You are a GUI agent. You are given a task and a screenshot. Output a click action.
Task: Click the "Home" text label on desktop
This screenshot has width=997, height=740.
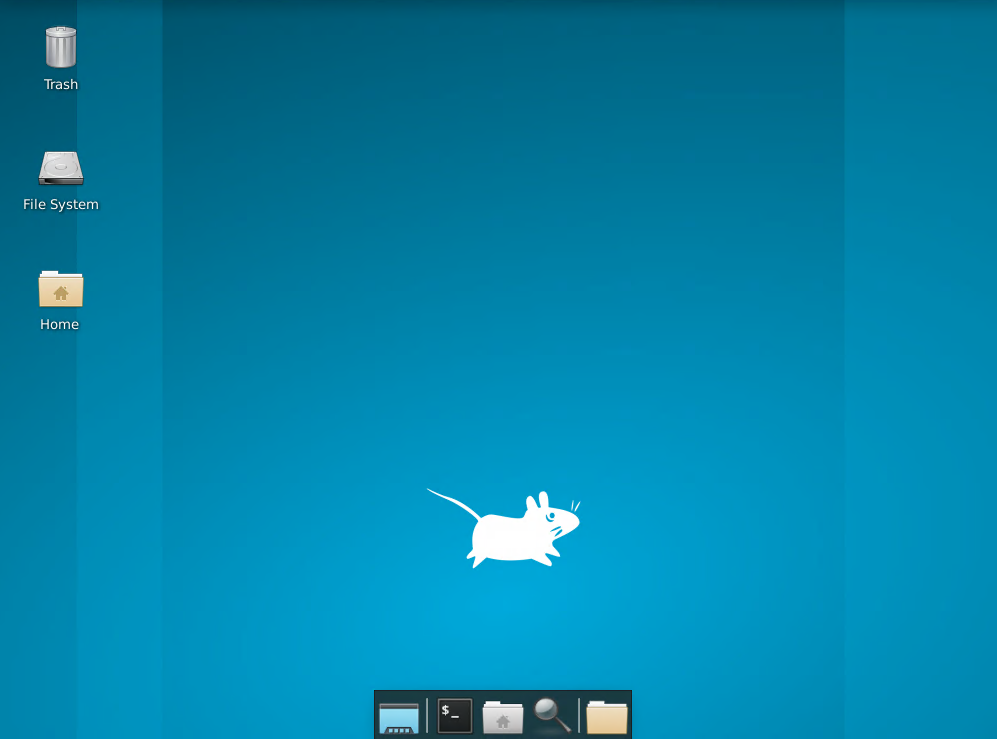point(60,325)
